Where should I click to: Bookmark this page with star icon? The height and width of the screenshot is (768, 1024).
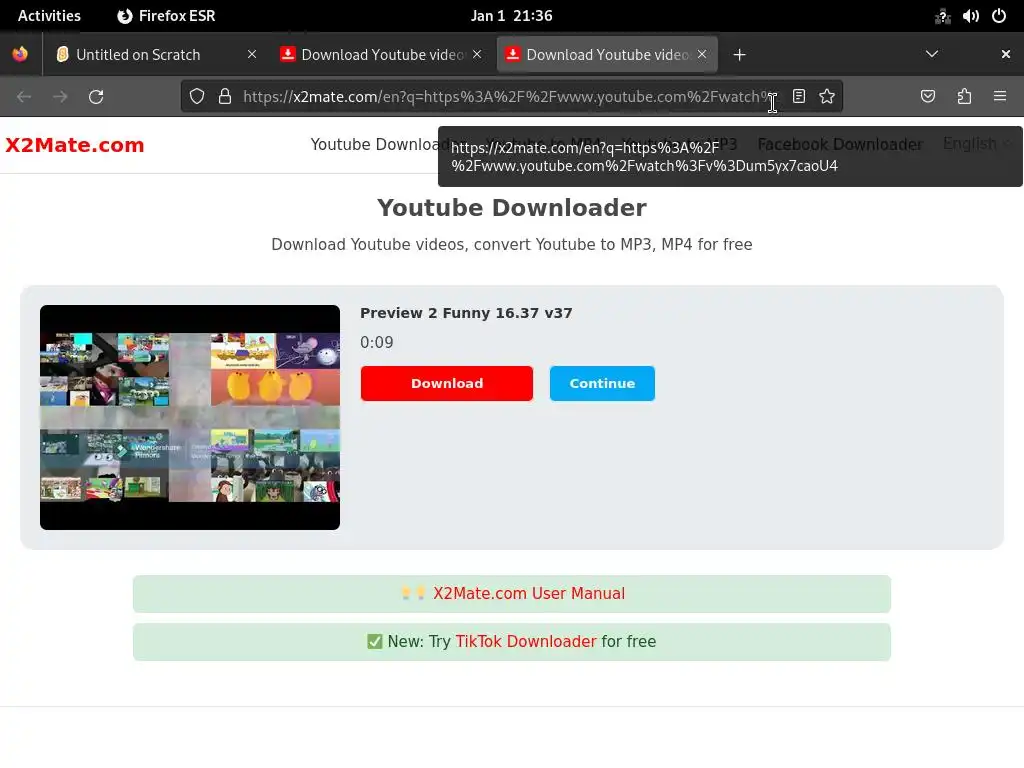coord(827,97)
